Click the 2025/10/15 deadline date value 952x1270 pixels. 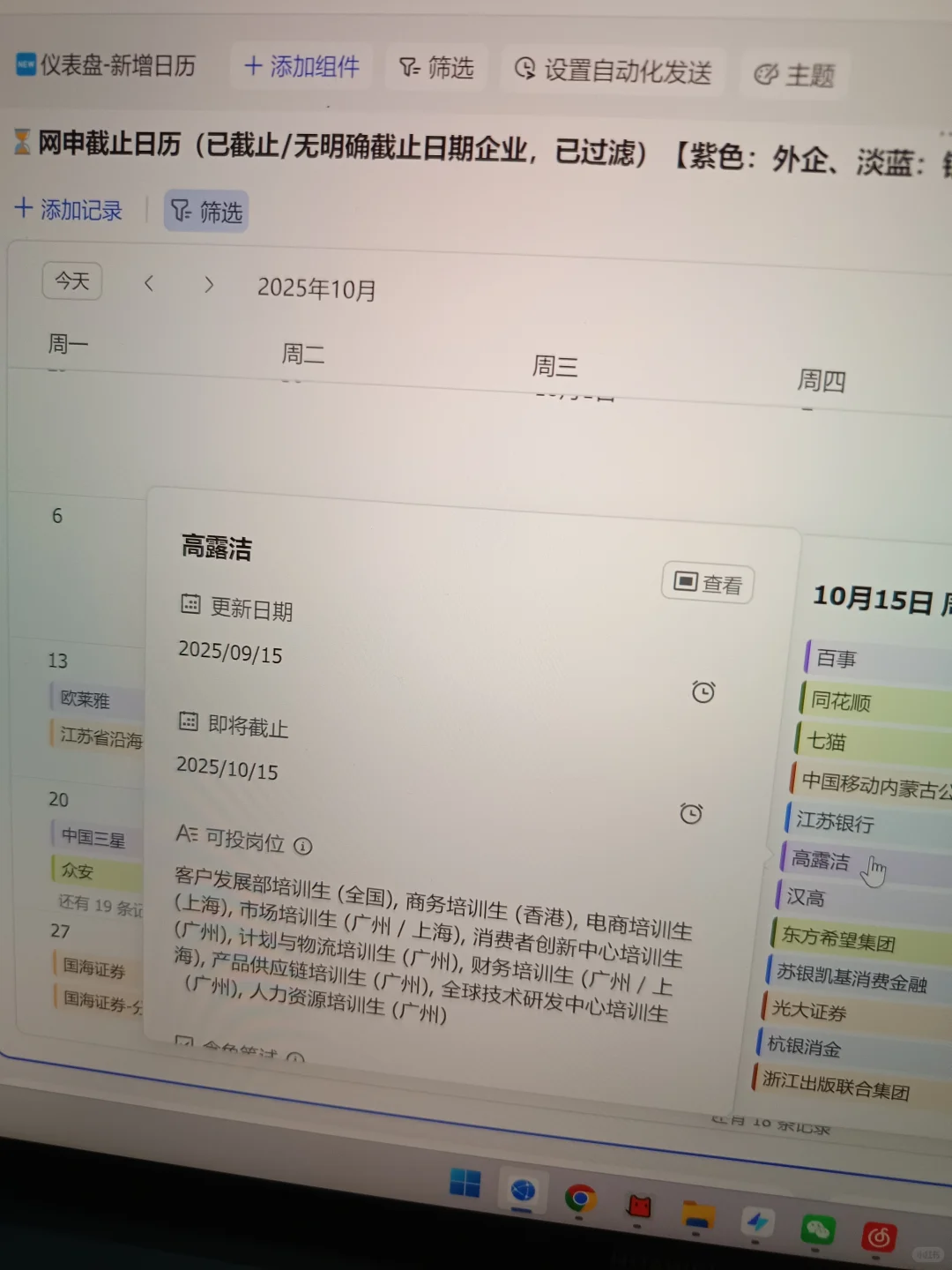tap(227, 768)
